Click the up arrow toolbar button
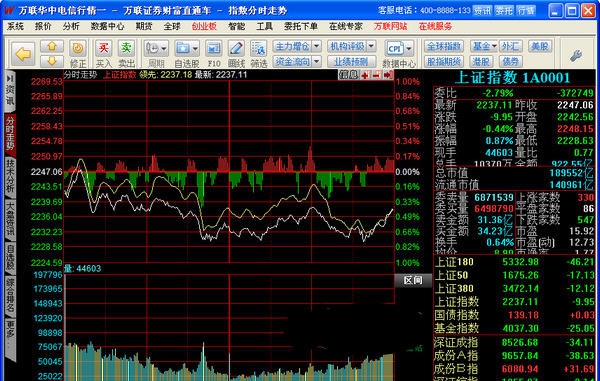Viewport: 600px width, 381px height. [52, 46]
